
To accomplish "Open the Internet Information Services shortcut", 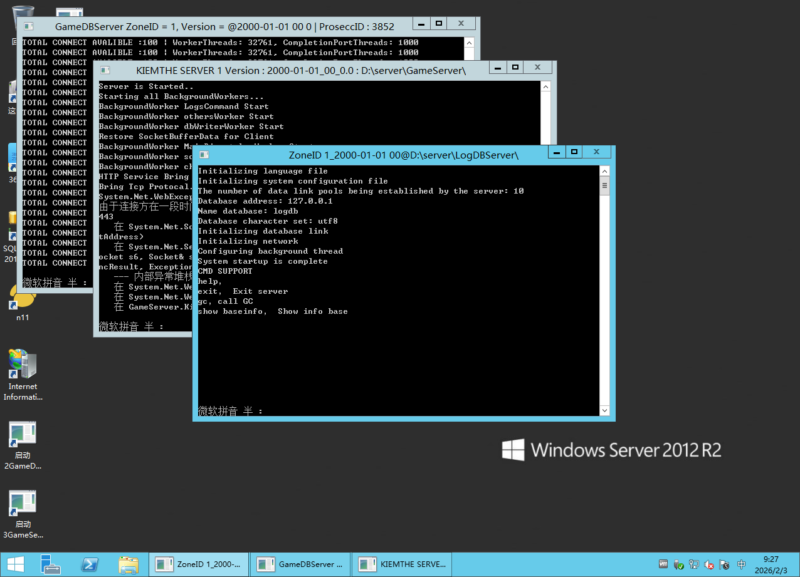I will pos(22,364).
